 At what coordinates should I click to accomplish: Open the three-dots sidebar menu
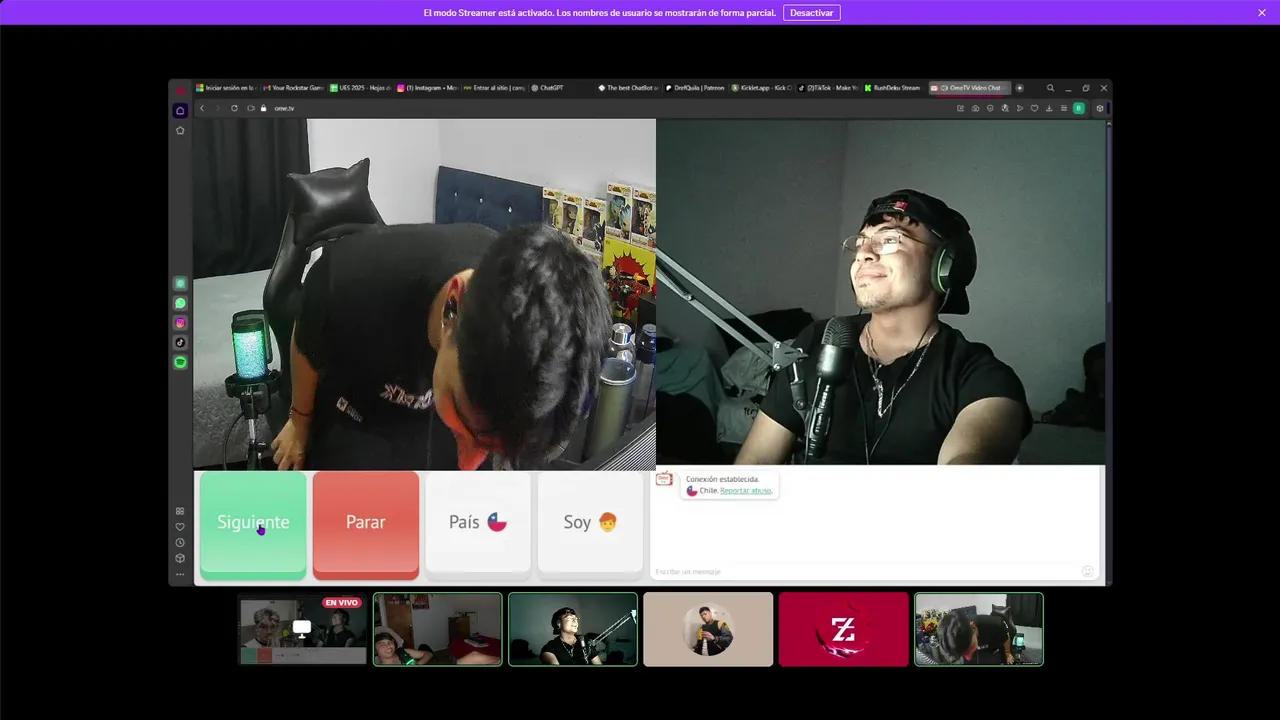tap(180, 574)
